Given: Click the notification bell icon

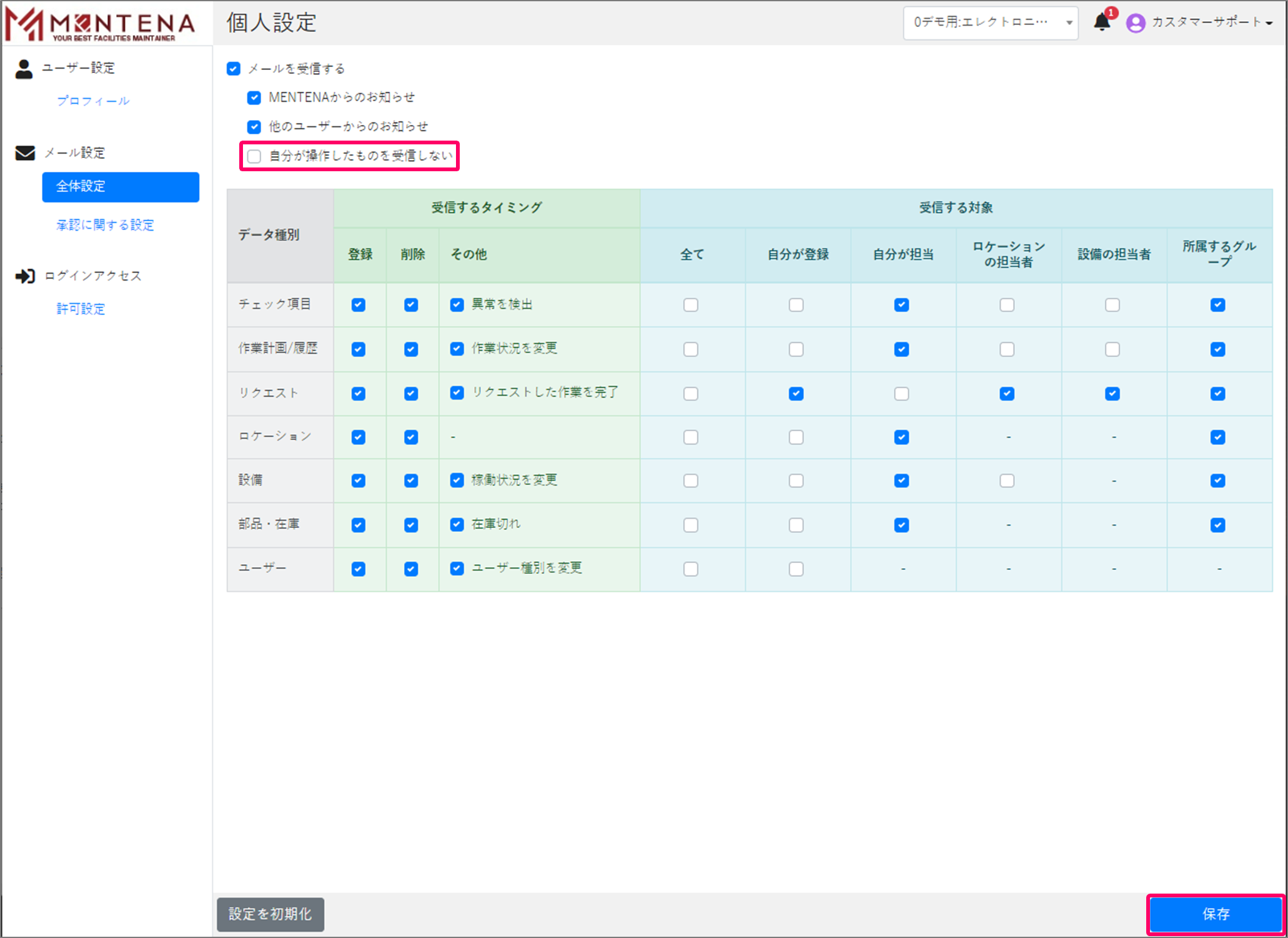Looking at the screenshot, I should (x=1102, y=22).
